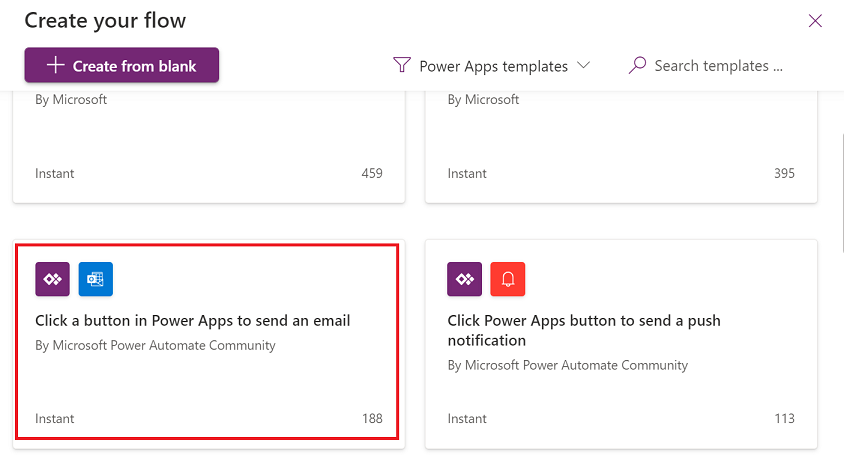The height and width of the screenshot is (470, 844).
Task: Click the funnel filter icon
Action: tap(402, 65)
